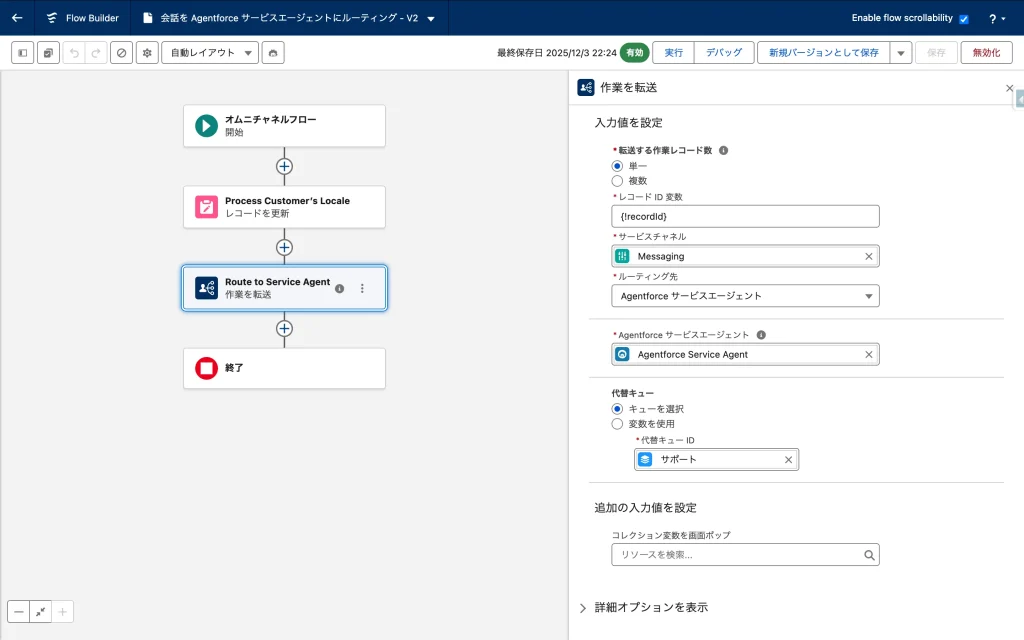This screenshot has width=1024, height=640.
Task: Clear the Messaging service channel value
Action: (868, 257)
